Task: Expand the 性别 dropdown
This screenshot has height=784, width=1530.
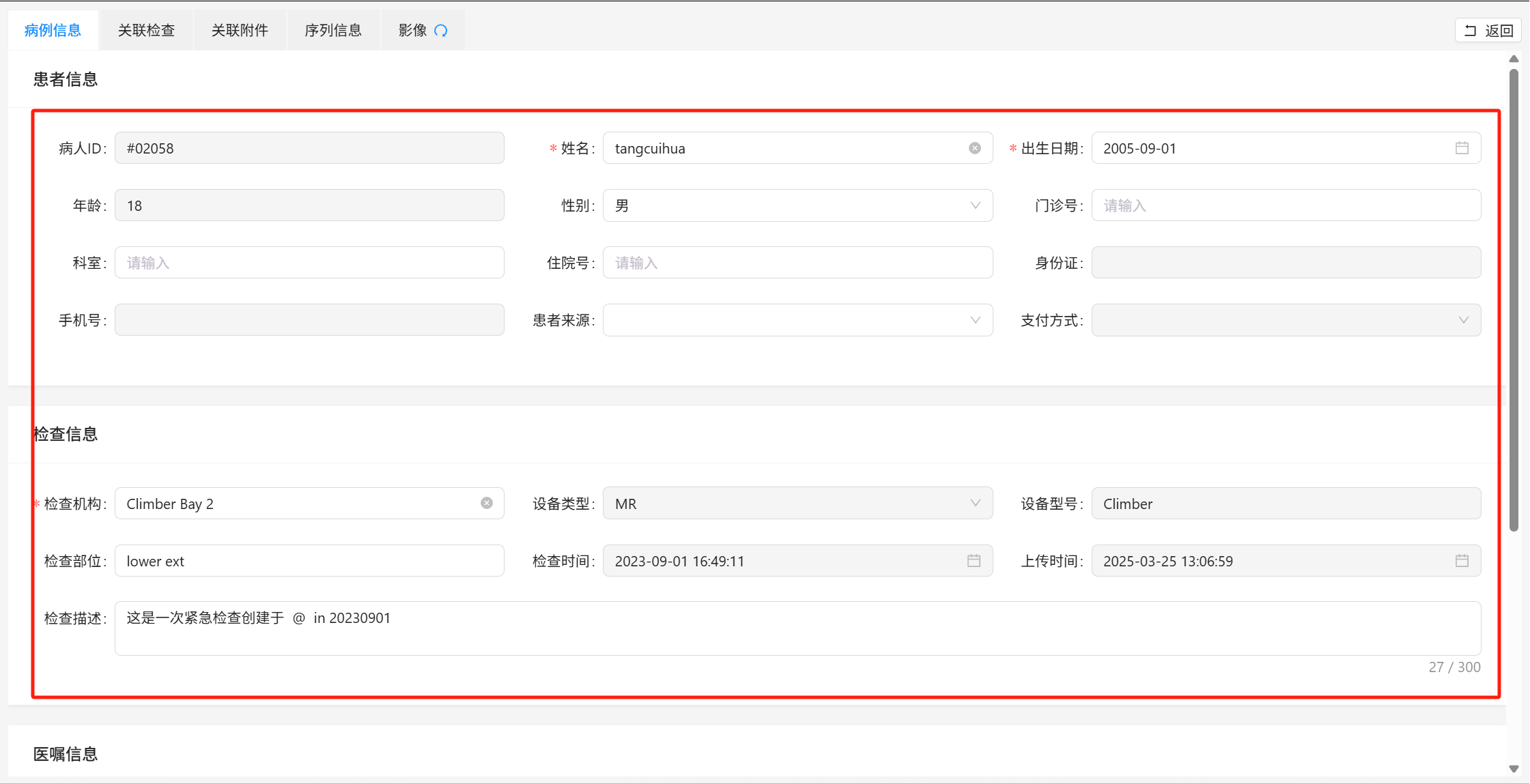Action: (975, 205)
